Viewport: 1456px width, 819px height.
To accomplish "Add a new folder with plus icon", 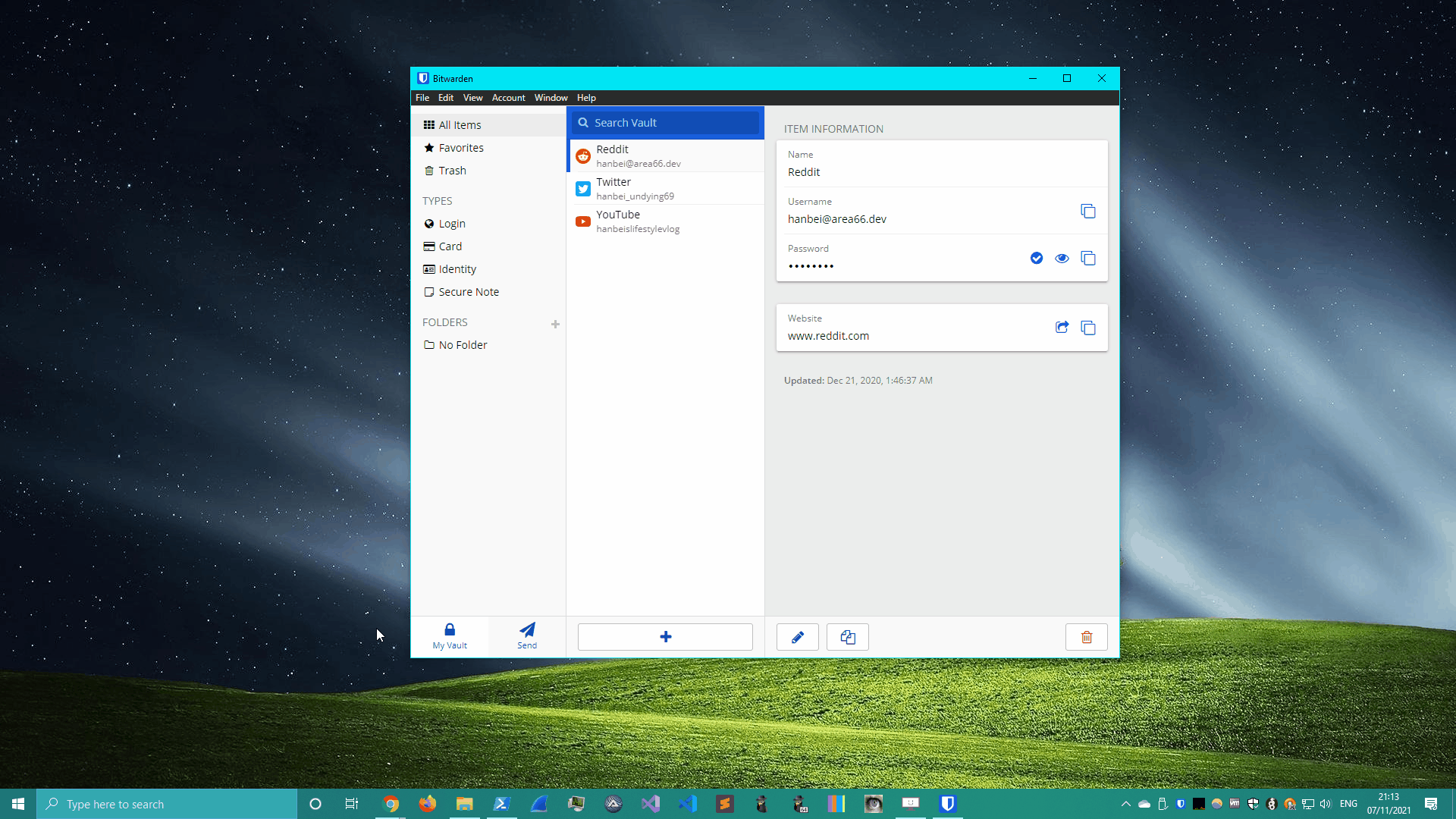I will pos(555,324).
